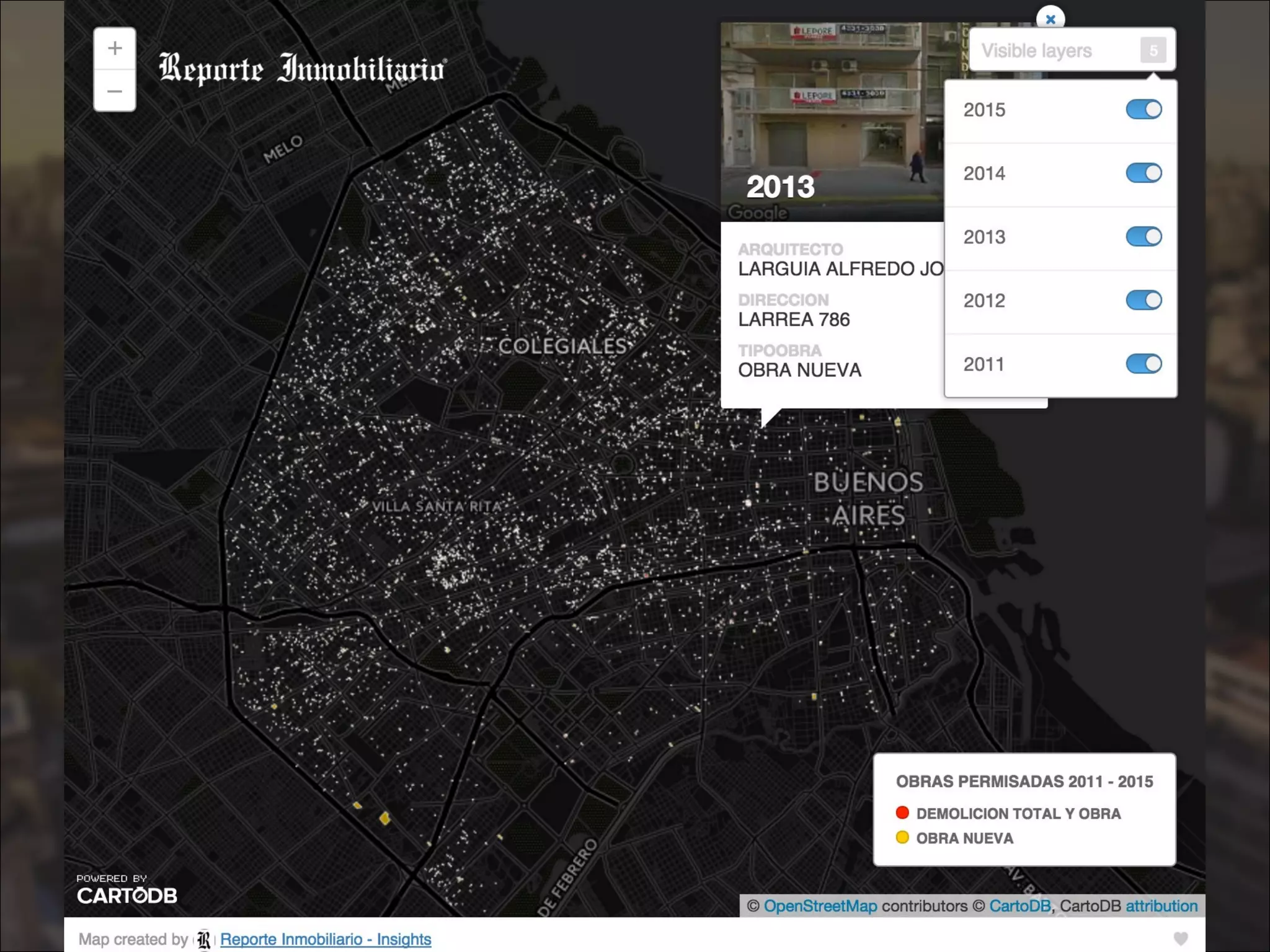Click the red Demolicion Total legend dot
Screen dimensions: 1270x952
pyautogui.click(x=902, y=813)
